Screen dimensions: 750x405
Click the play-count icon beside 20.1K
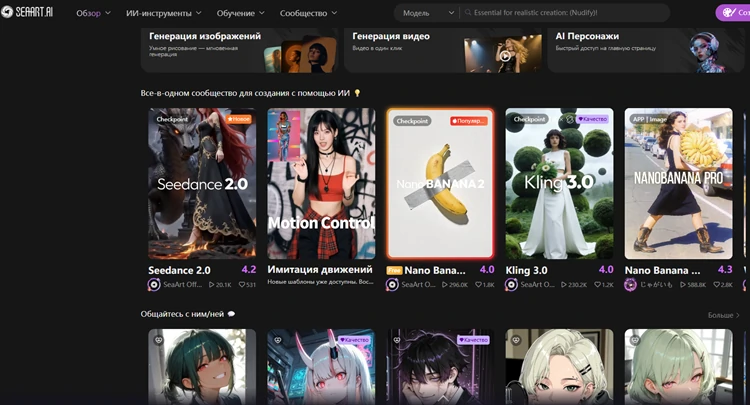(x=211, y=285)
